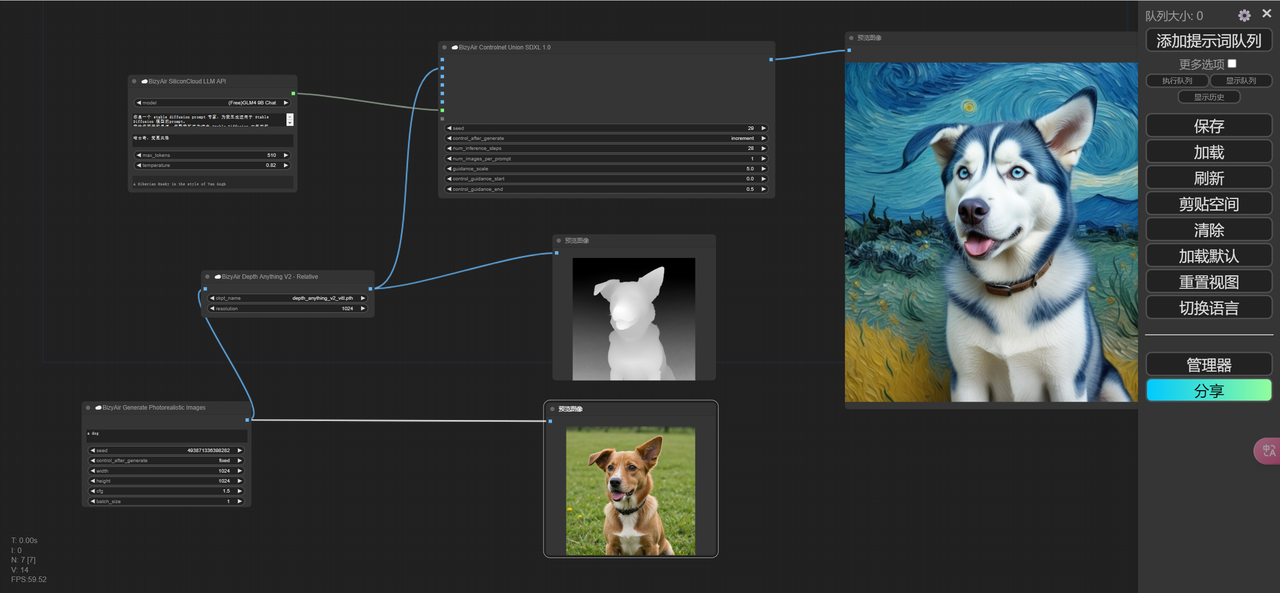
Task: Decrease seed with left arrow in Controlnet node
Action: 449,128
